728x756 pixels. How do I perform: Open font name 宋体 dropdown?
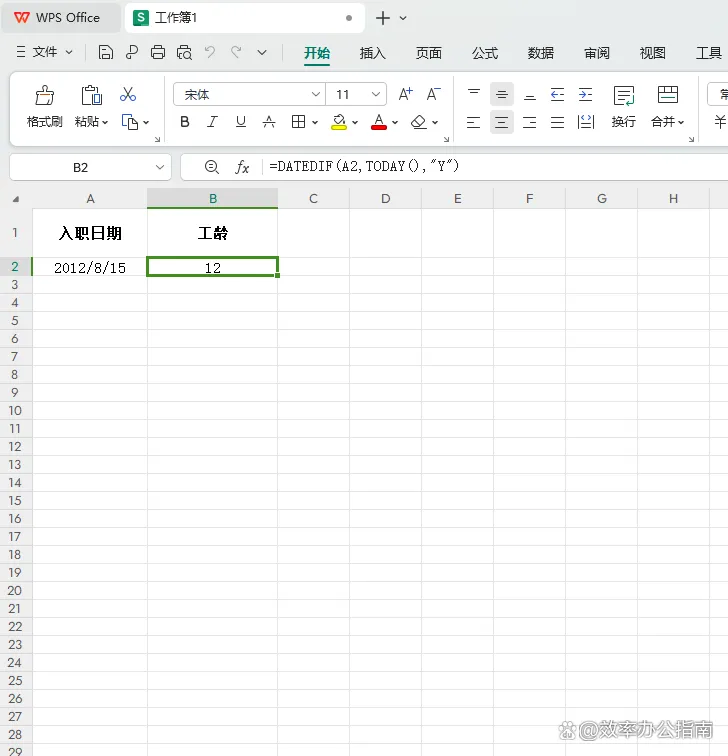316,94
